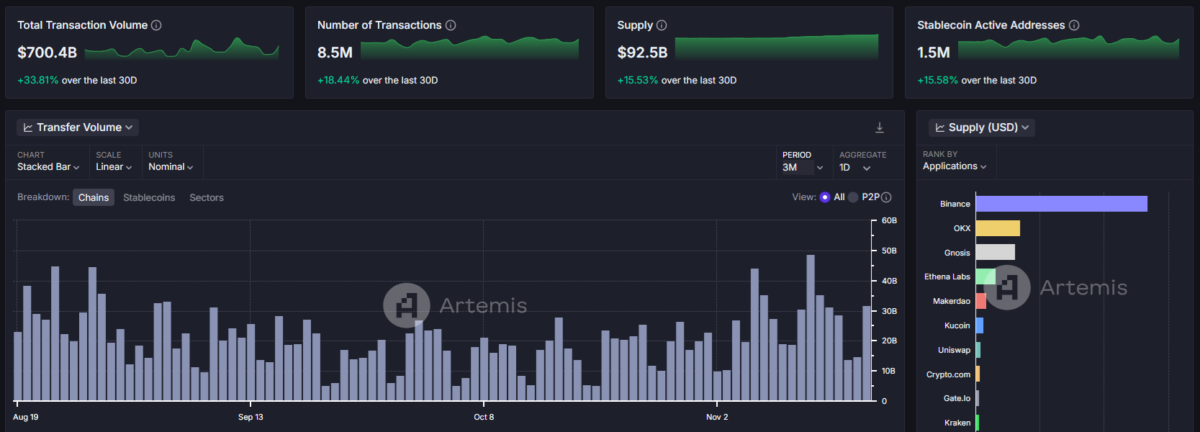Image resolution: width=1200 pixels, height=432 pixels.
Task: Click the +15.53% change text
Action: [x=638, y=80]
